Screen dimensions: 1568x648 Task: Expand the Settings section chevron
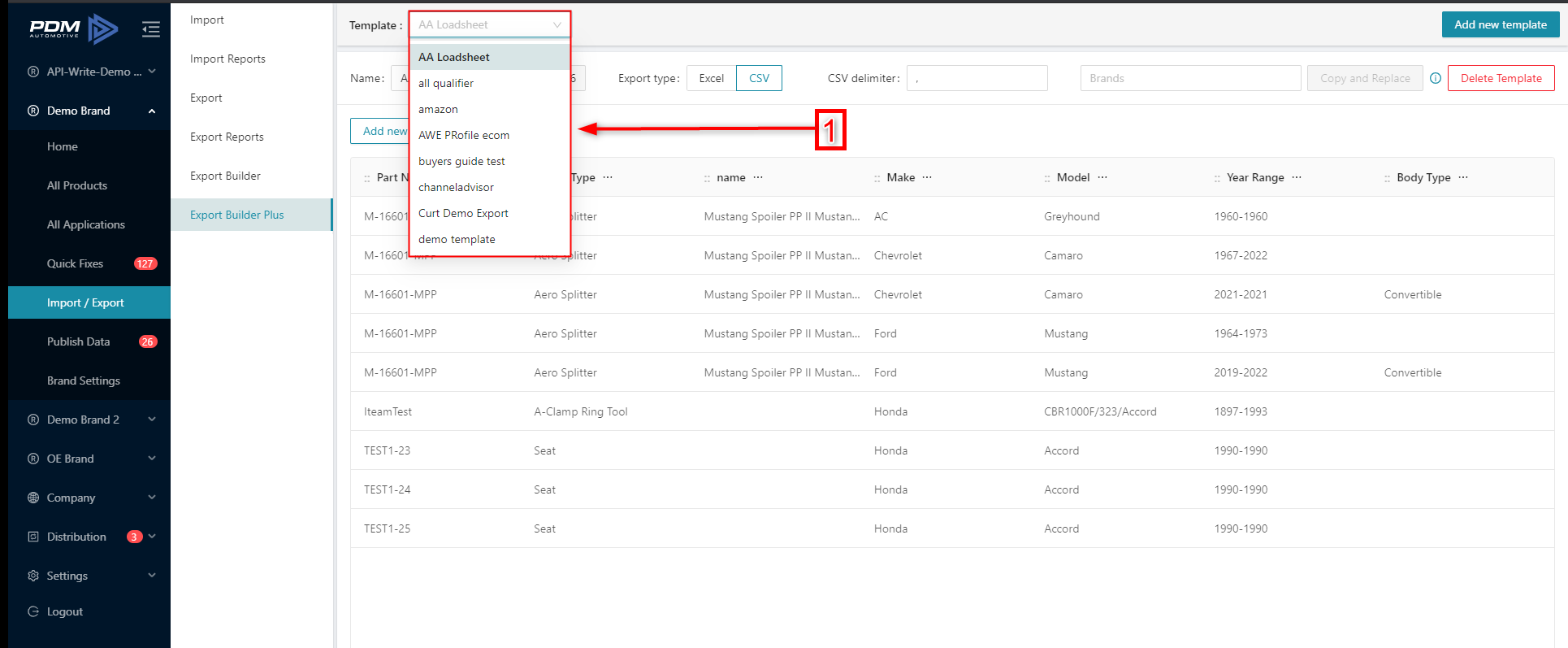[x=152, y=576]
